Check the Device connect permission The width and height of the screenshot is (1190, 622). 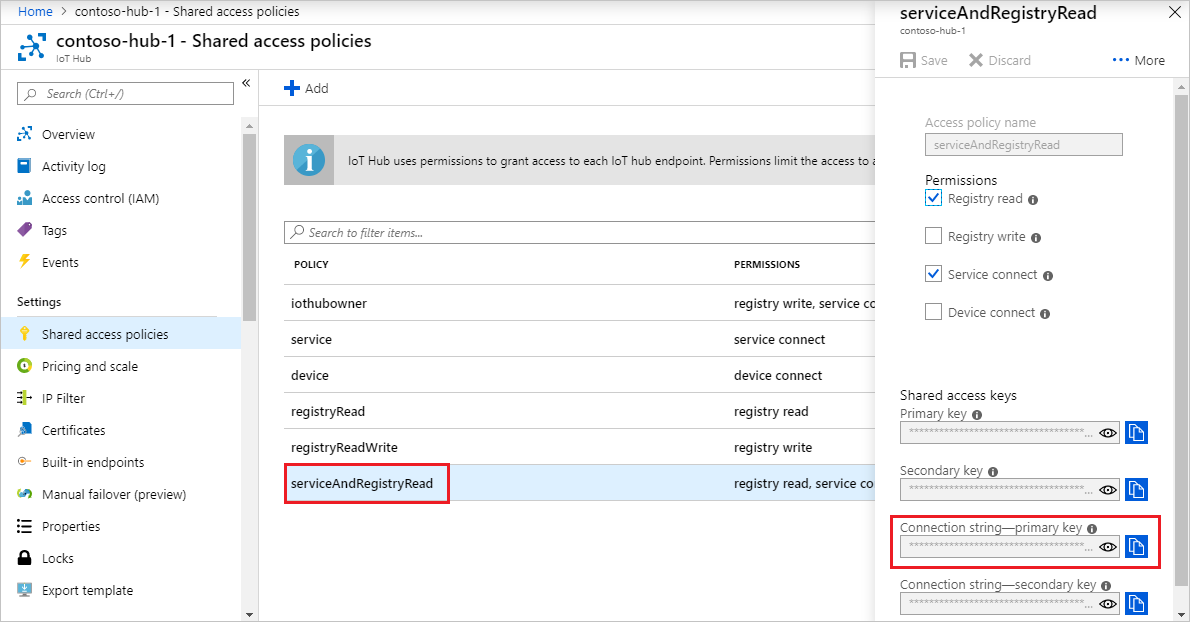[933, 312]
